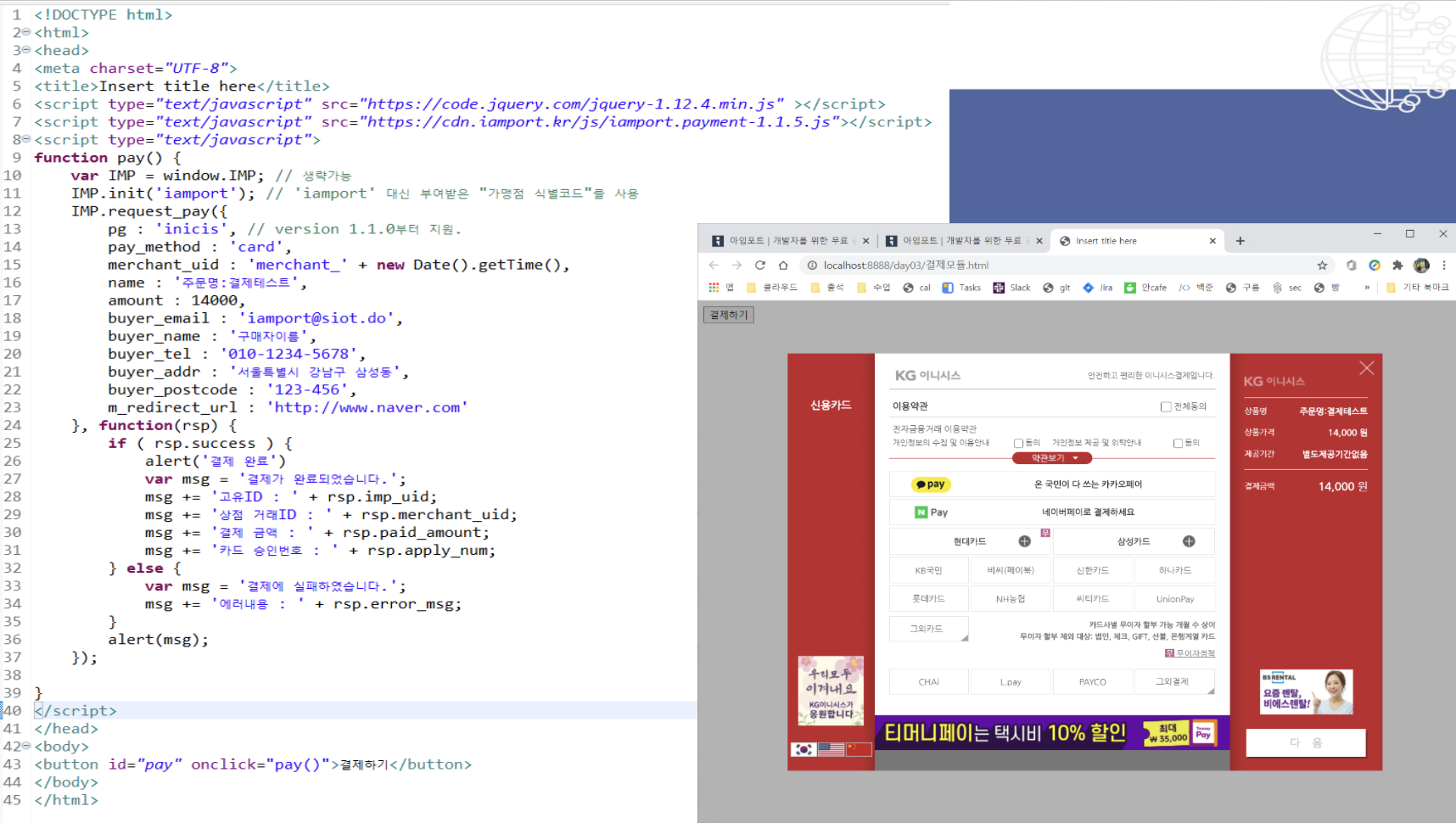Viewport: 1456px width, 823px height.
Task: Collapse the html tag fold marker
Action: tap(26, 32)
